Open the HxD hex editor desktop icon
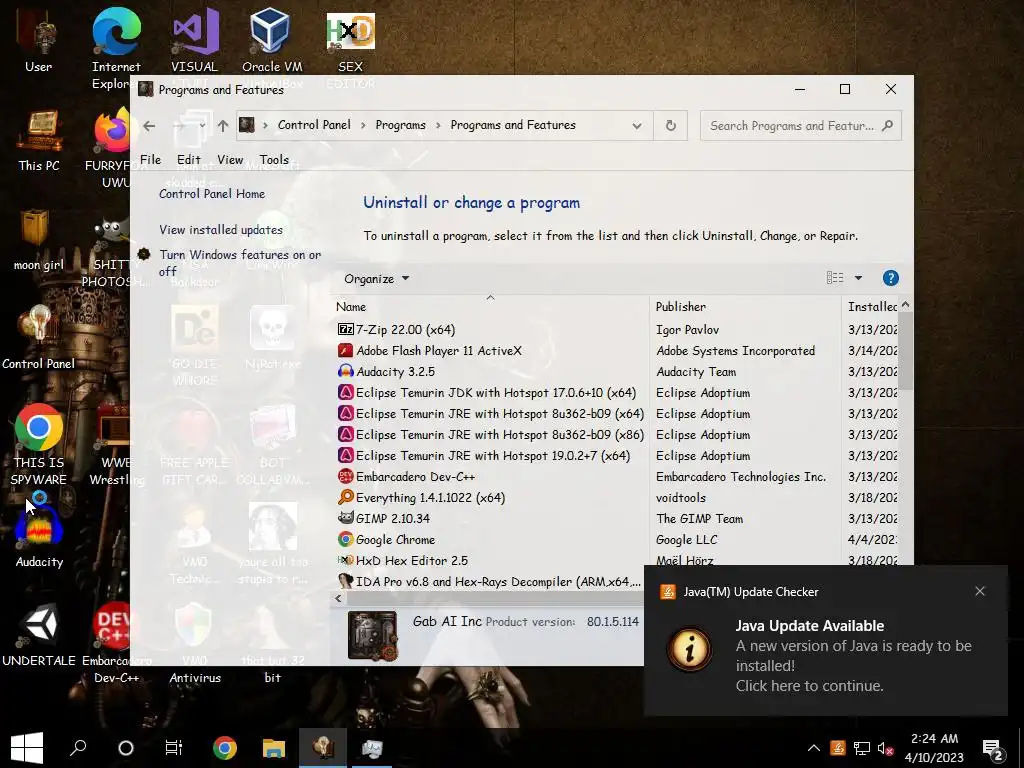 click(x=350, y=42)
